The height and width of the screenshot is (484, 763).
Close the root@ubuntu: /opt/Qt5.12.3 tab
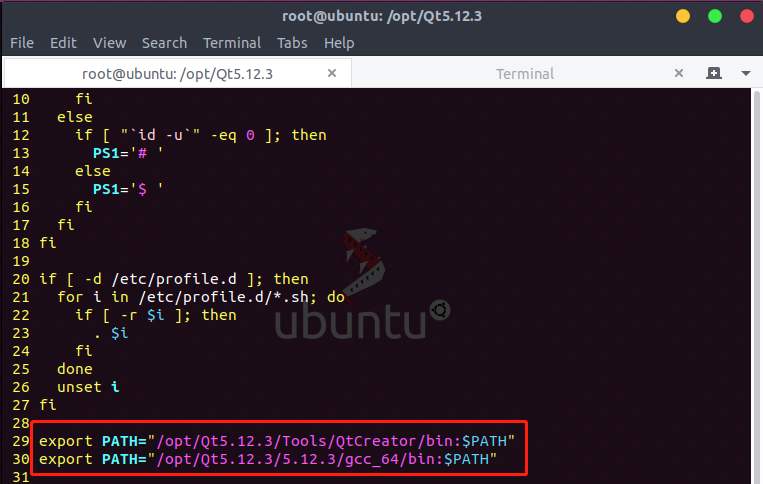coord(332,73)
